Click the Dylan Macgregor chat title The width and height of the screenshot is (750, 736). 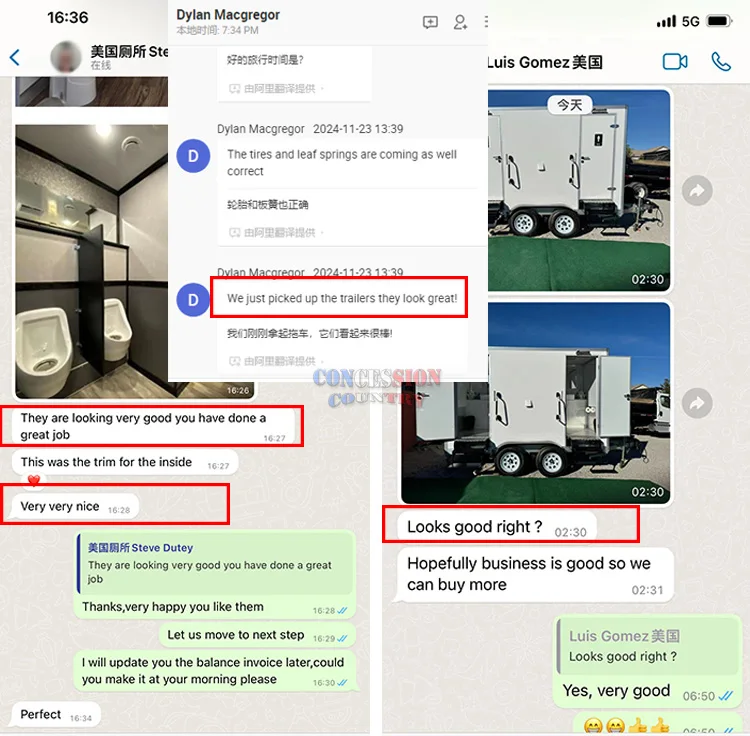pyautogui.click(x=228, y=15)
